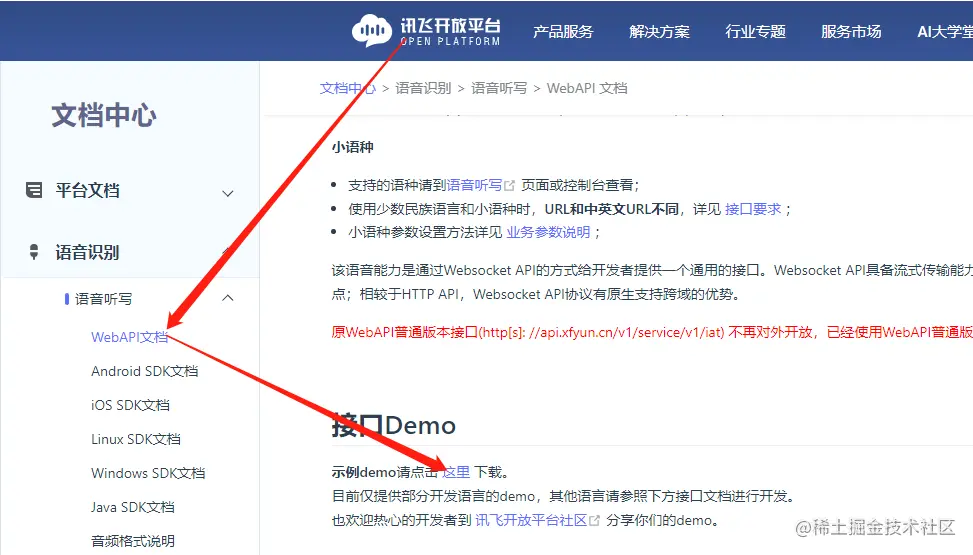
Task: Open the 产品服务 menu
Action: (x=563, y=32)
